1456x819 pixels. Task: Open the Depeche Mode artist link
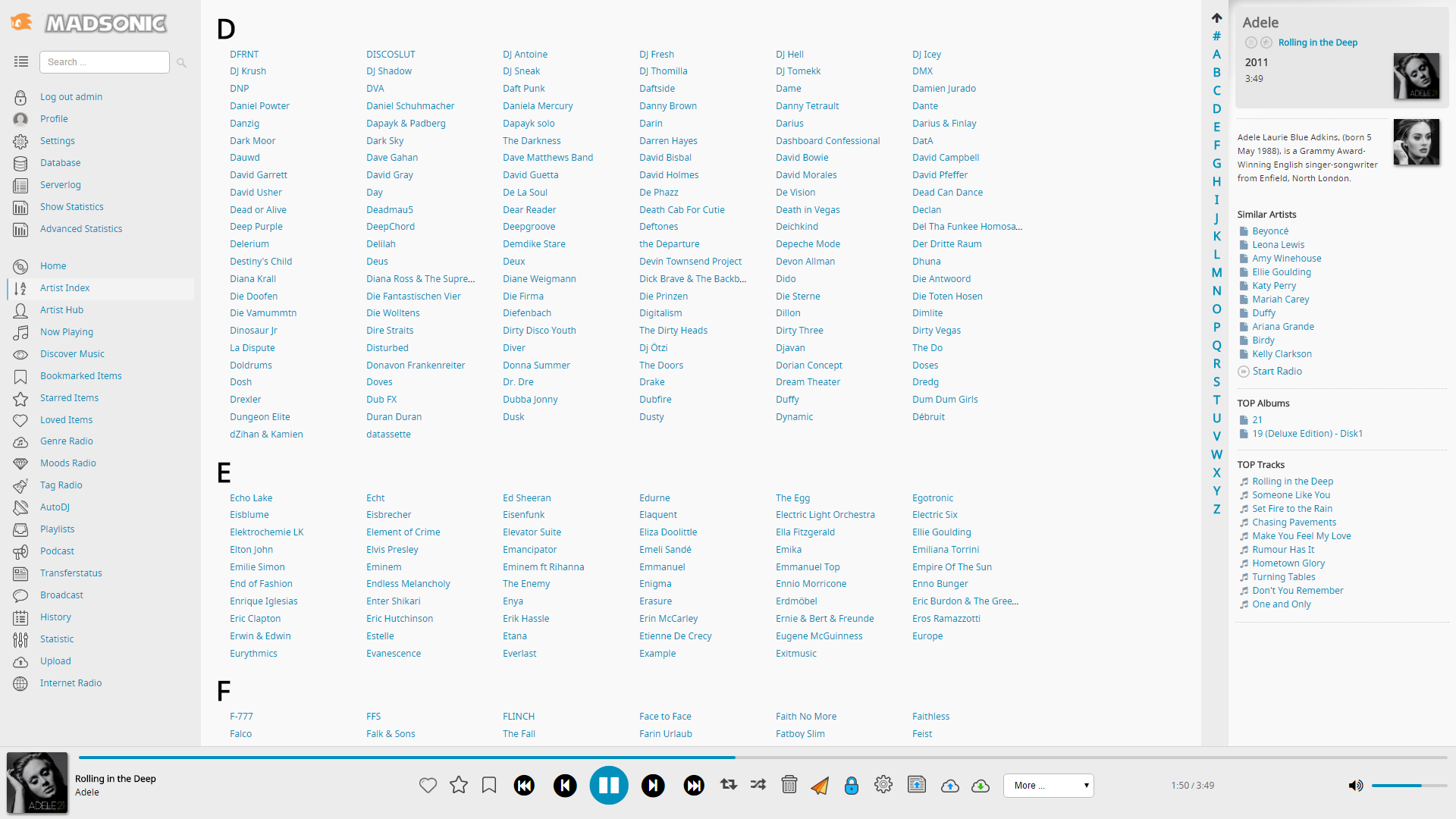(808, 244)
